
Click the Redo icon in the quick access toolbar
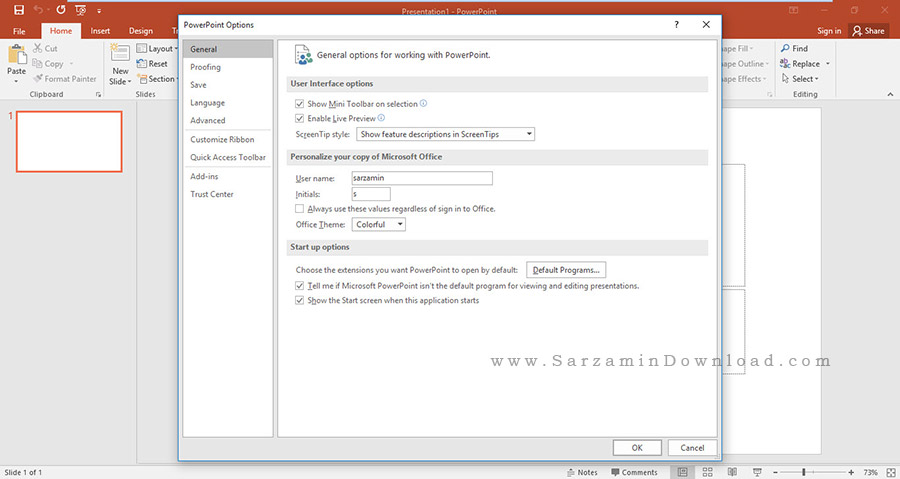click(x=61, y=10)
